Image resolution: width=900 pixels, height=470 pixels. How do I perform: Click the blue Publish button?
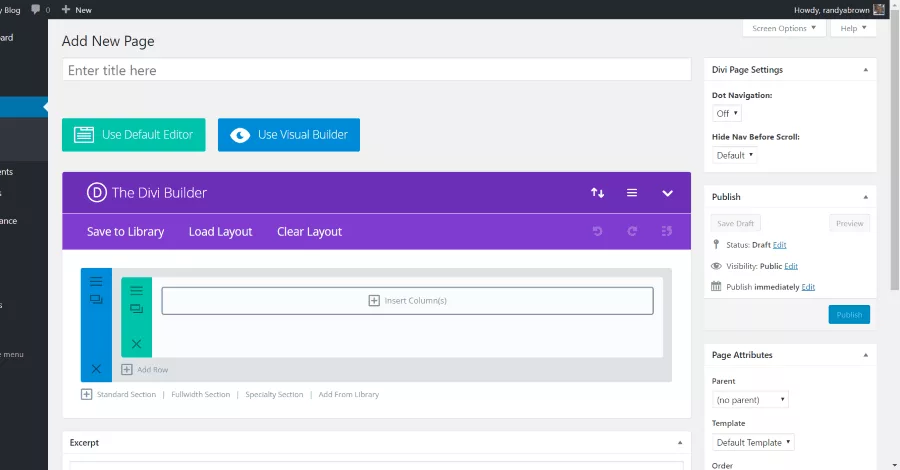849,314
